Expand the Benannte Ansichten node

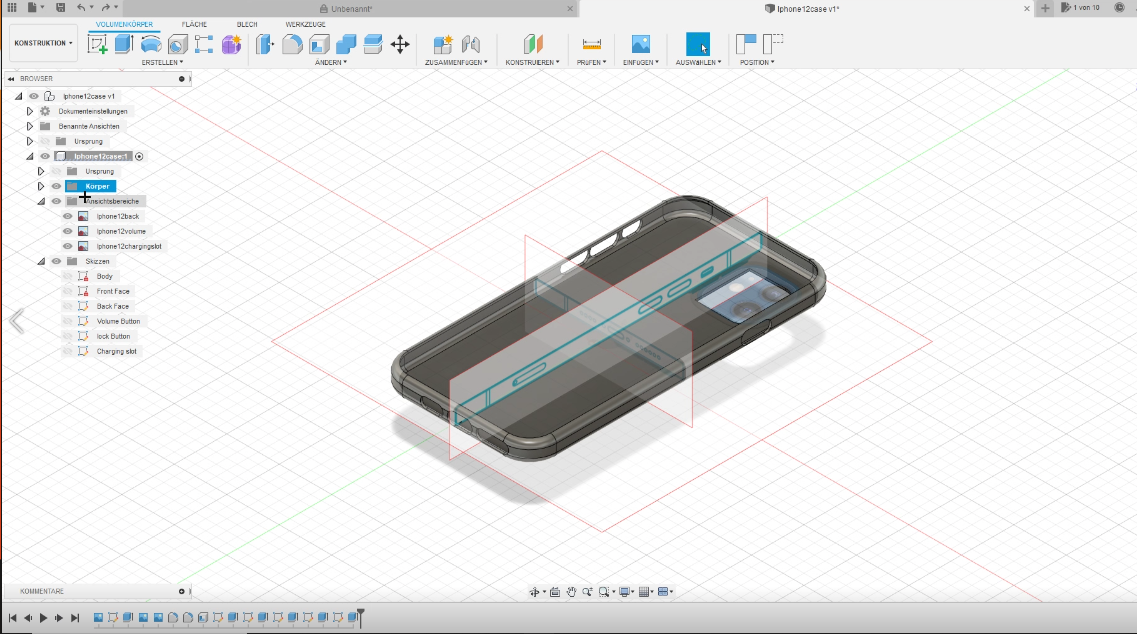(30, 126)
